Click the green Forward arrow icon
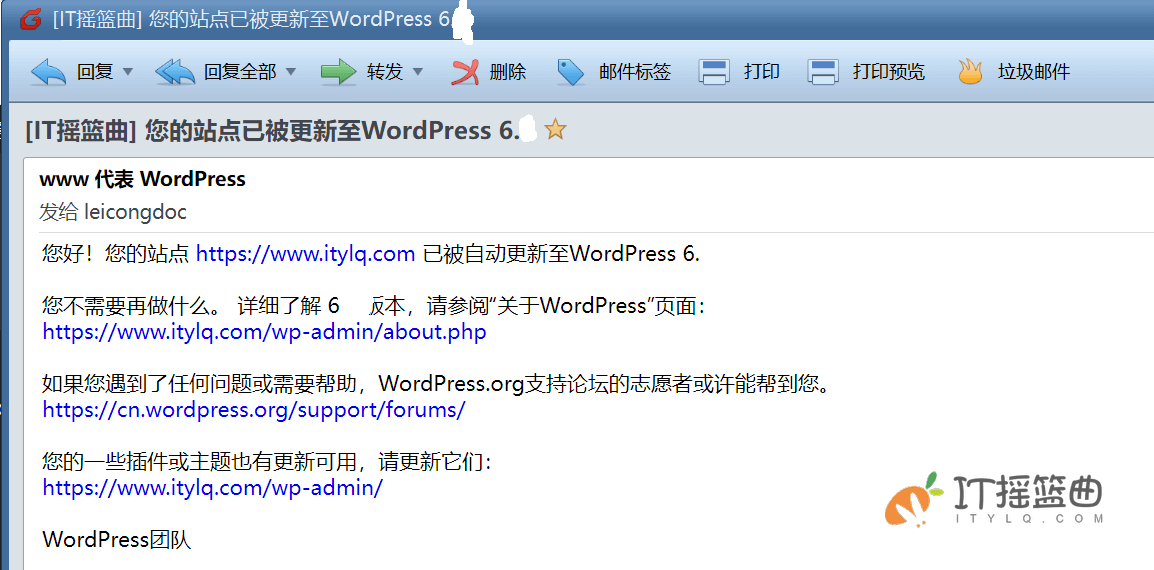 tap(339, 72)
